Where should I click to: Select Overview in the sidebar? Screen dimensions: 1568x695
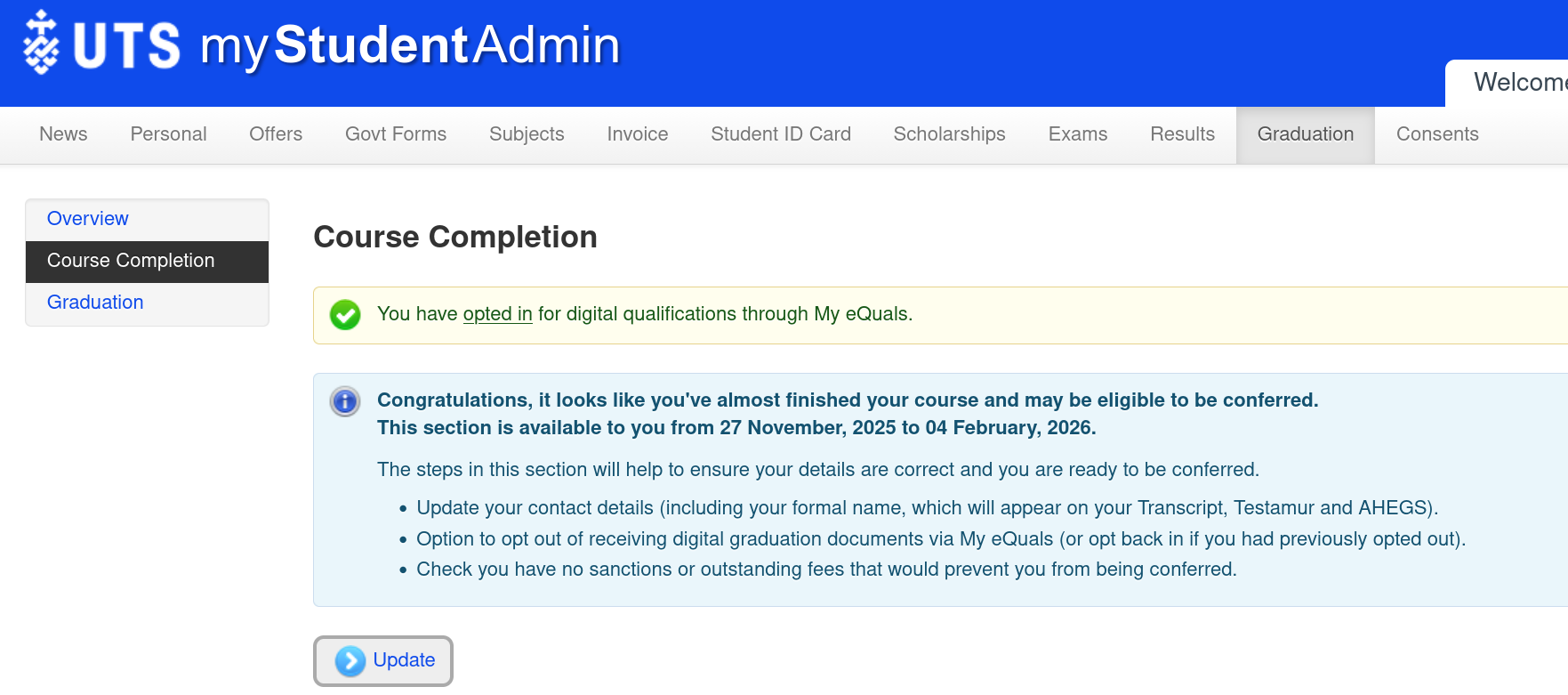coord(88,219)
